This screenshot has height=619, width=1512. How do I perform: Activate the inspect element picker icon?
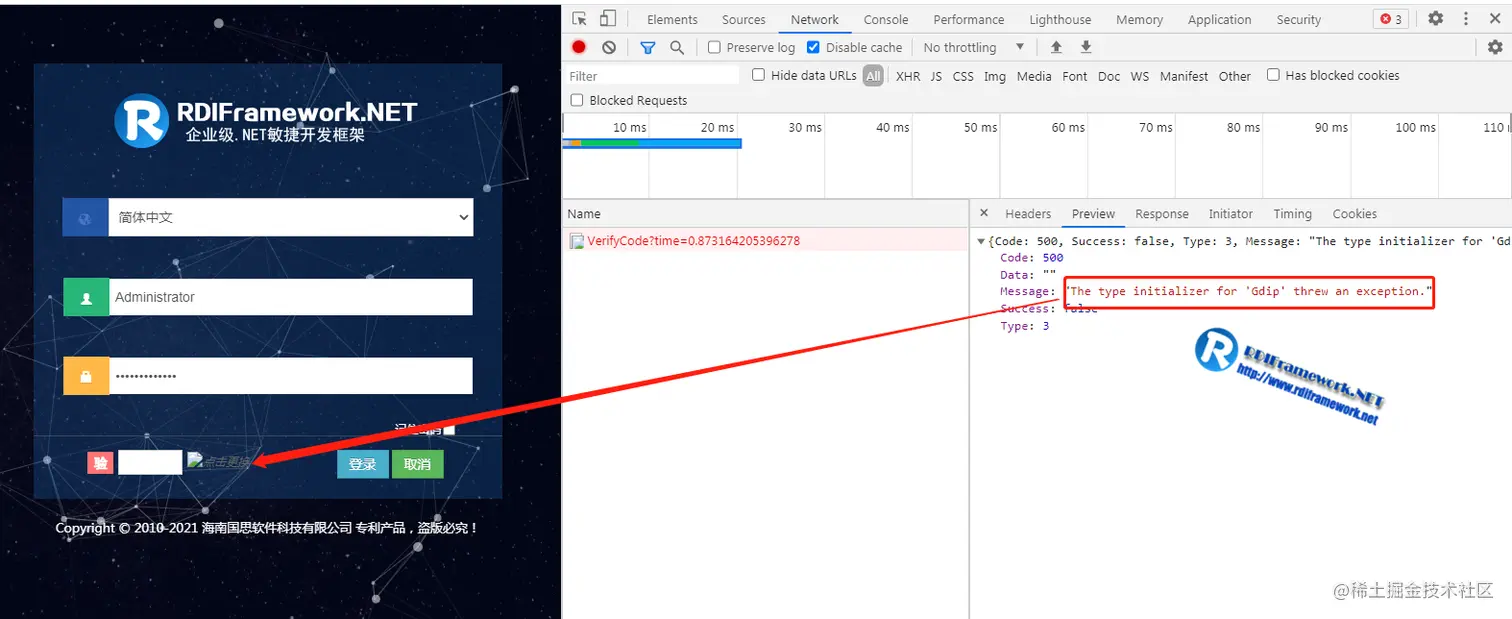coord(580,19)
